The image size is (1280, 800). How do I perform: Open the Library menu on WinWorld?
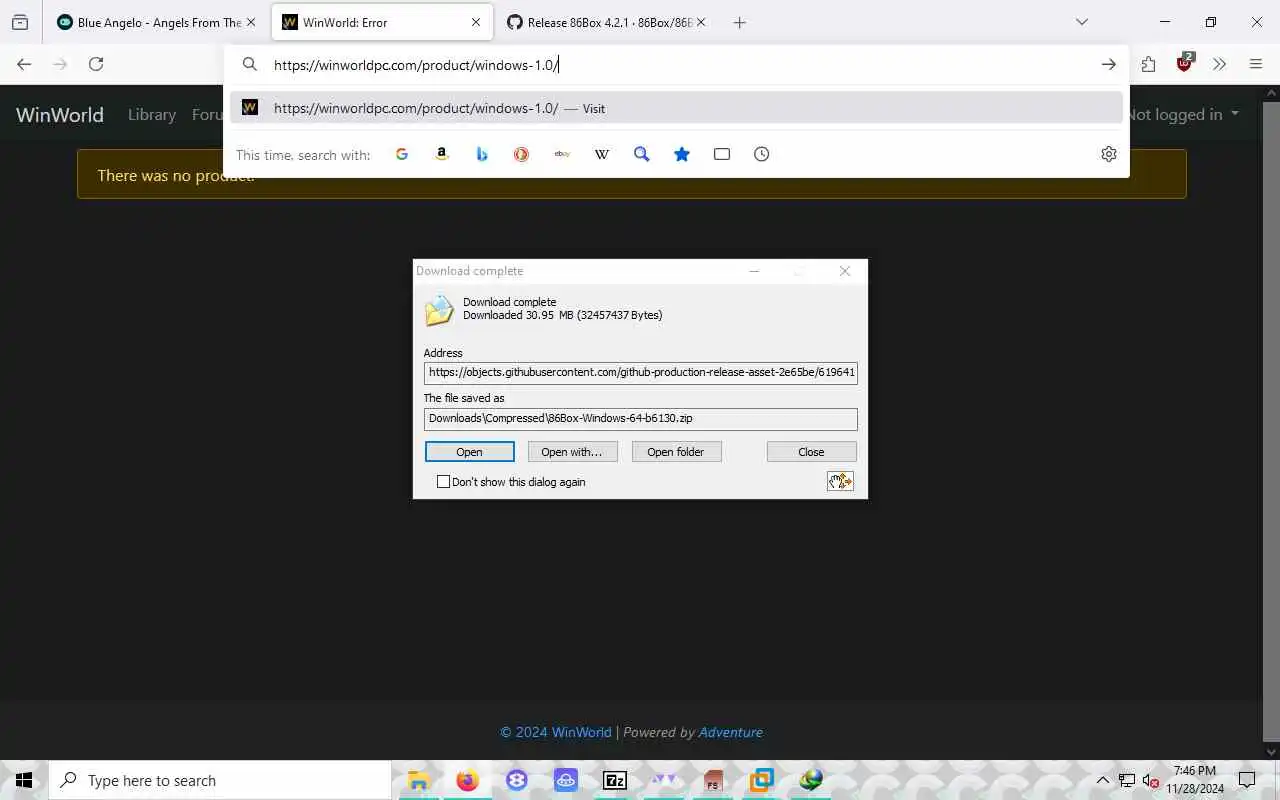(152, 115)
